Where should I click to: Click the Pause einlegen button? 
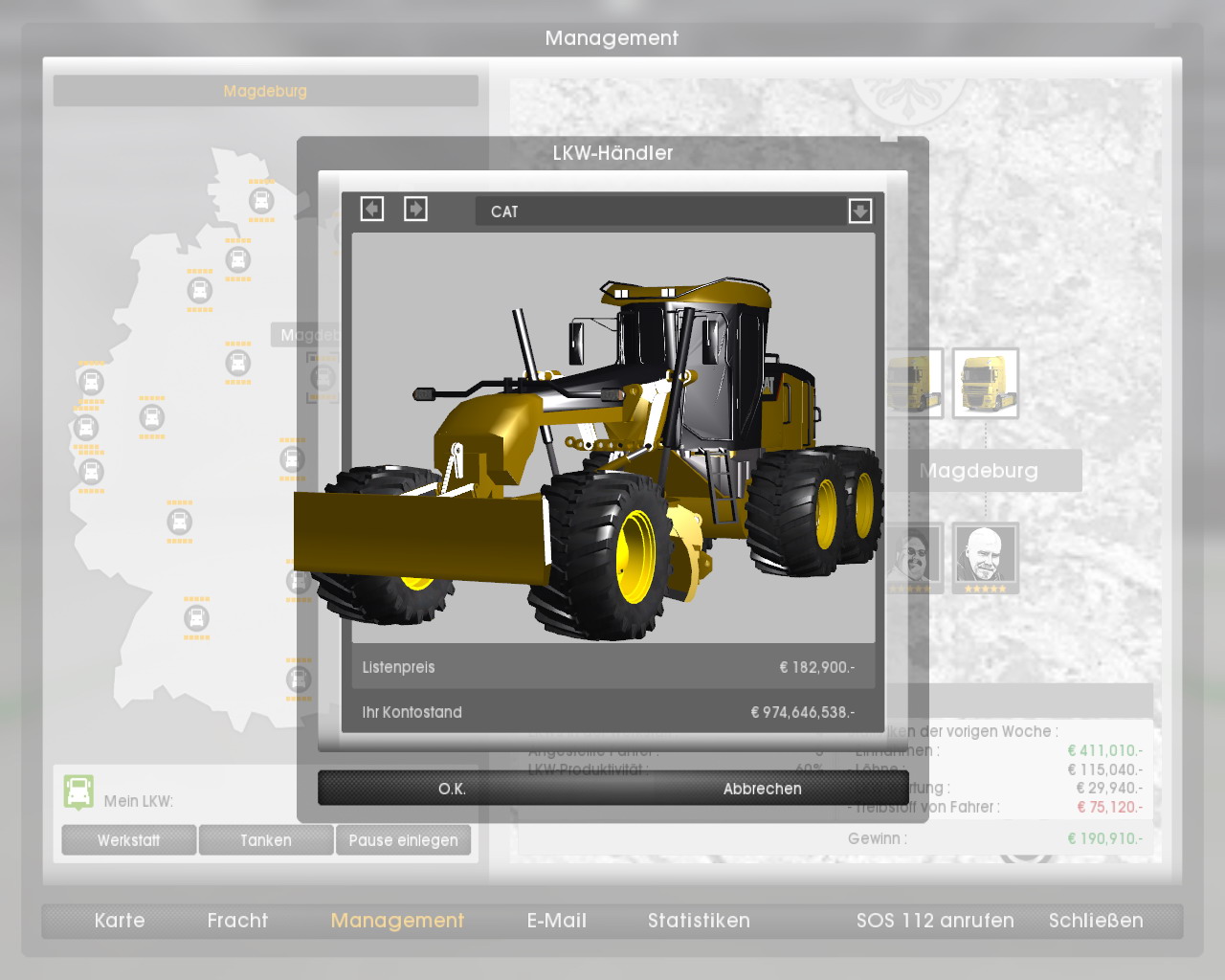click(x=403, y=840)
